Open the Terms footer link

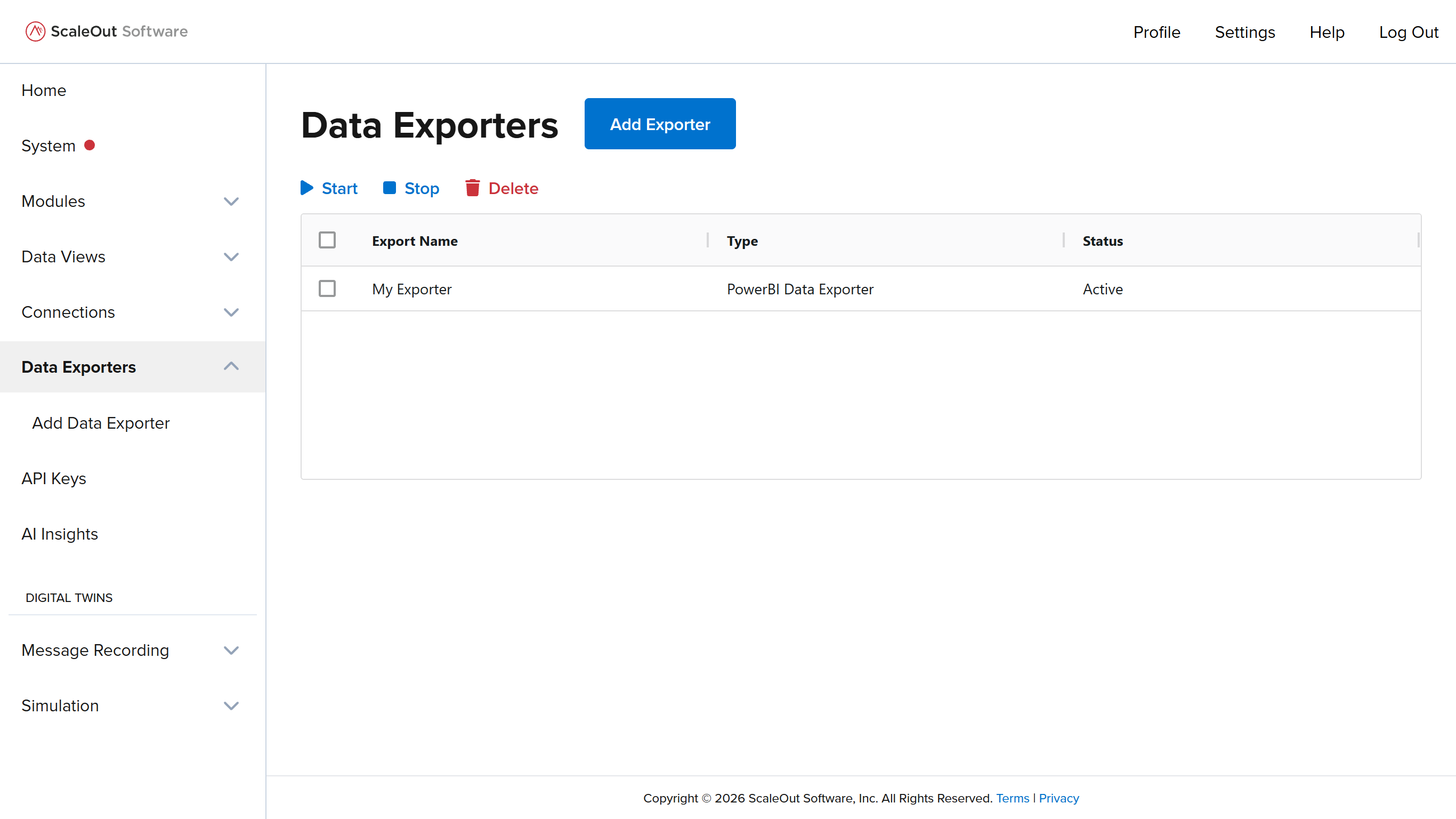tap(1012, 798)
